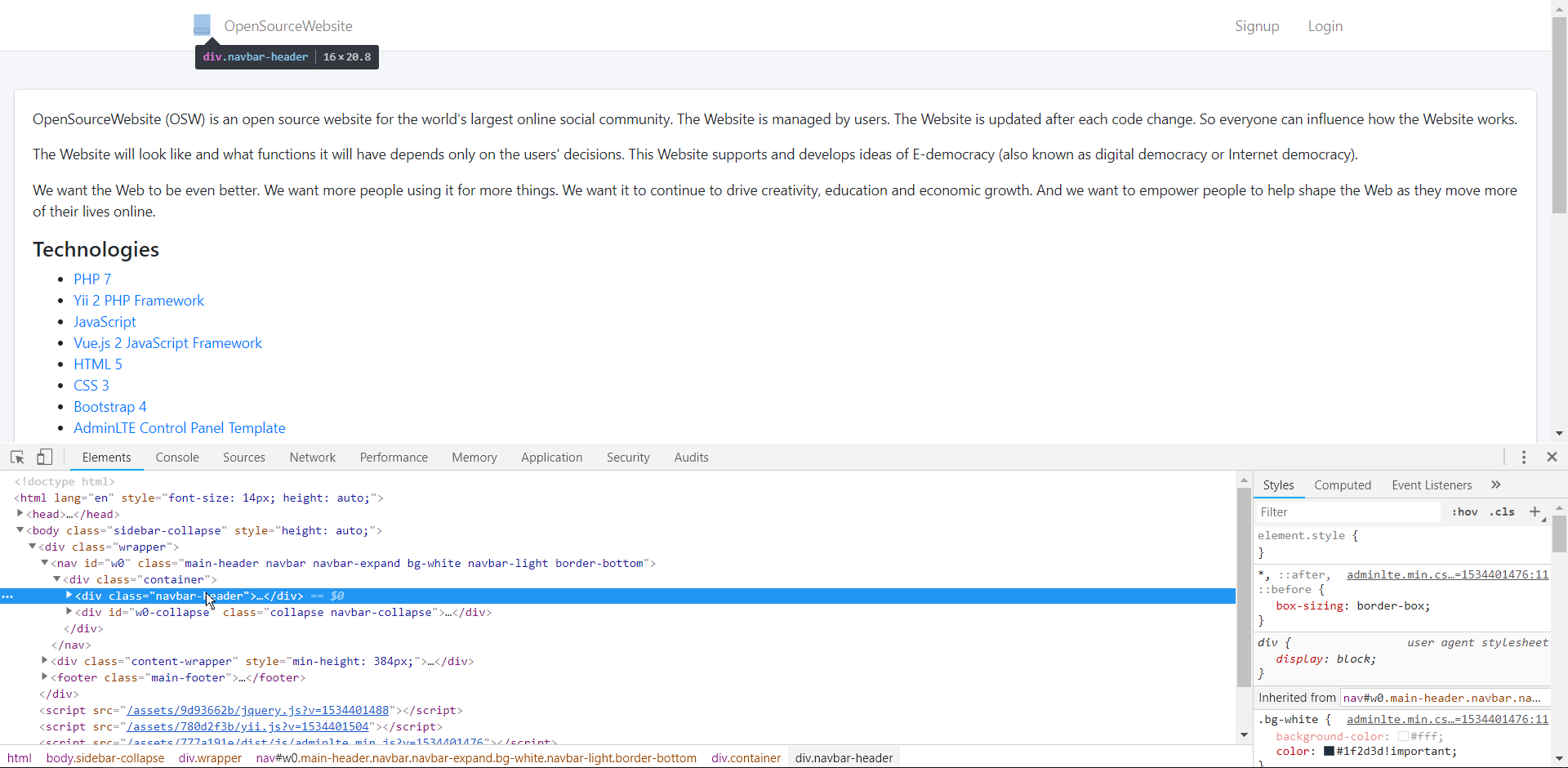Screen dimensions: 1568x768
Task: Go to Application tab
Action: (x=552, y=458)
